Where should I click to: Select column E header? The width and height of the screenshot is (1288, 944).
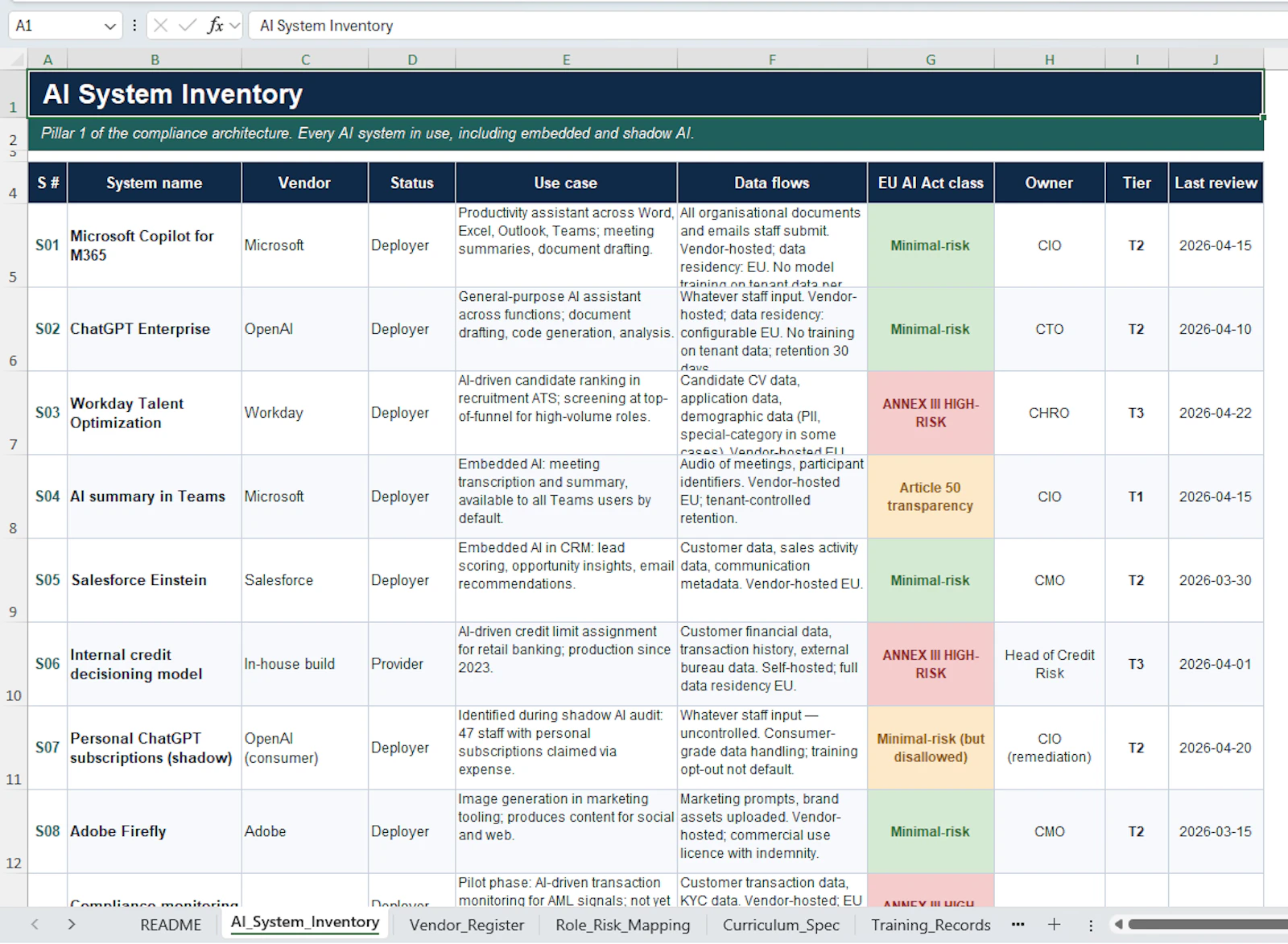point(567,60)
